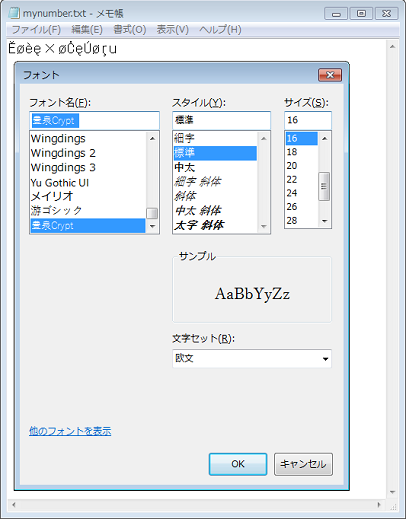Image resolution: width=406 pixels, height=519 pixels.
Task: Click the キャンセル button
Action: pos(303,464)
